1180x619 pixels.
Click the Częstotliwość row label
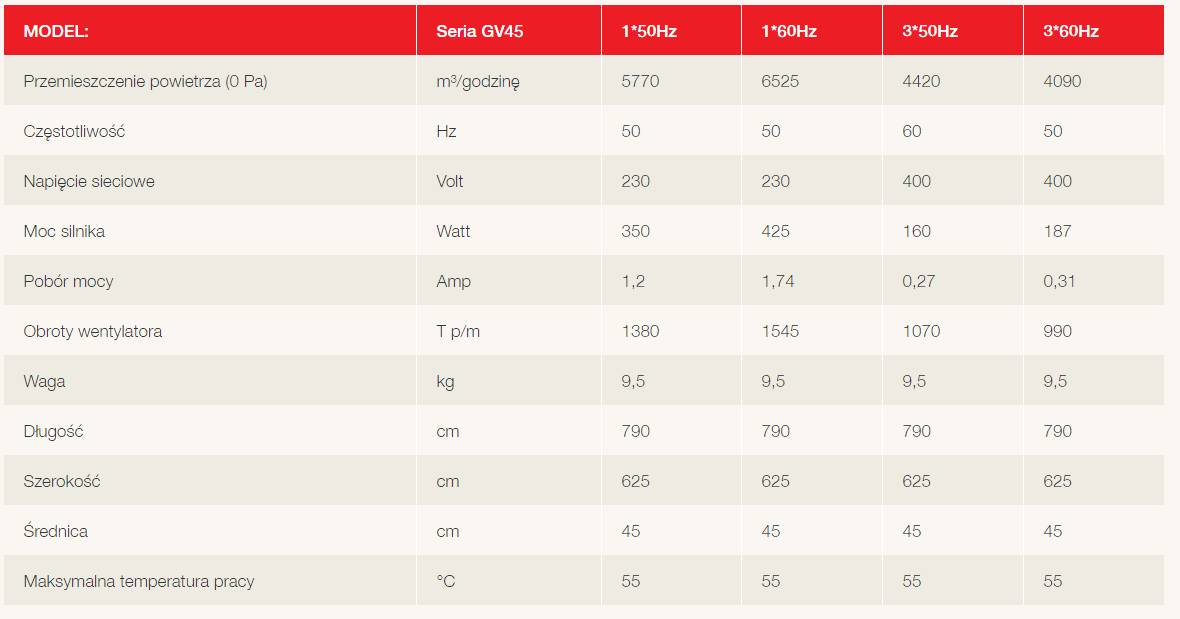click(x=74, y=132)
